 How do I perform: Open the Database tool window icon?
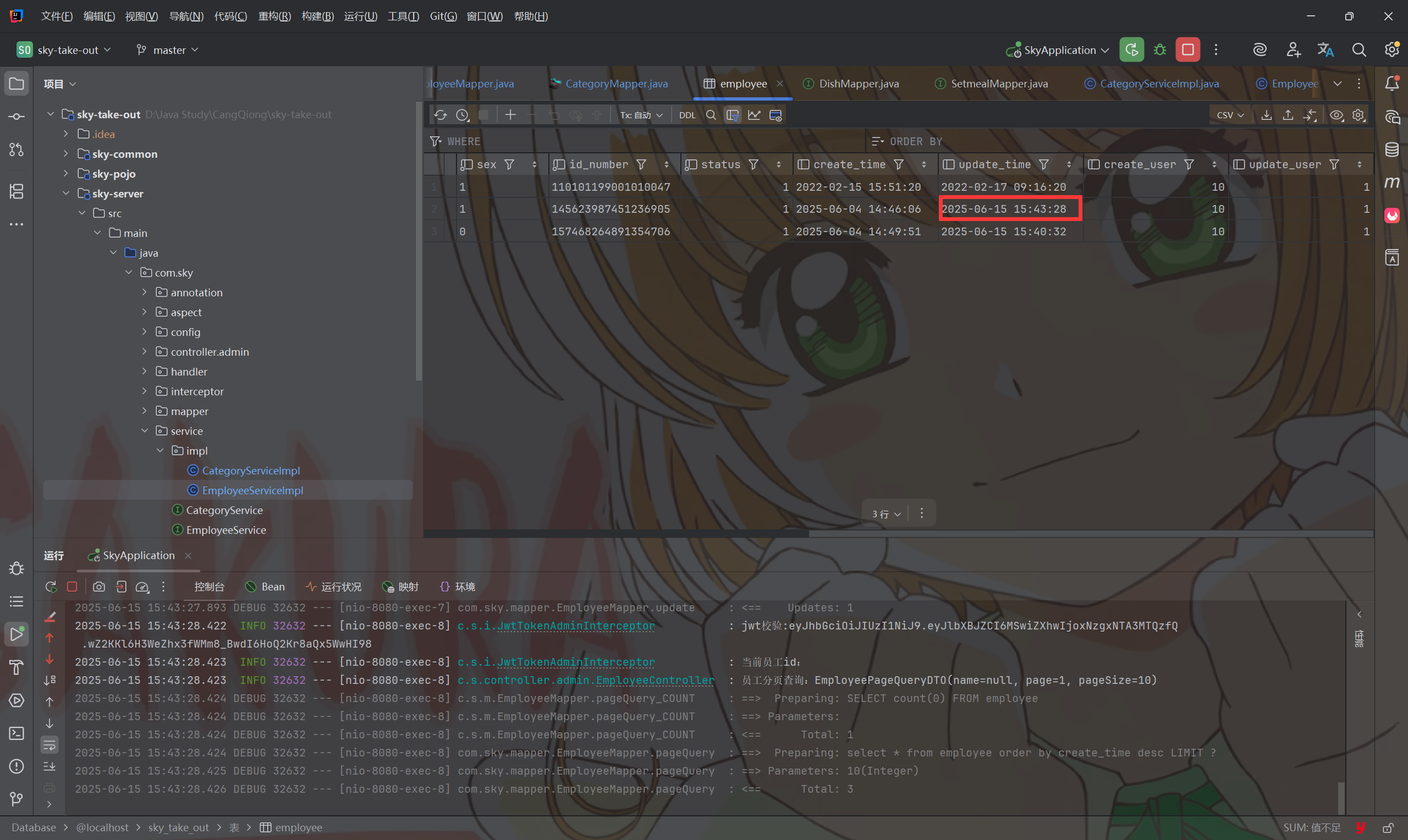click(x=1391, y=150)
